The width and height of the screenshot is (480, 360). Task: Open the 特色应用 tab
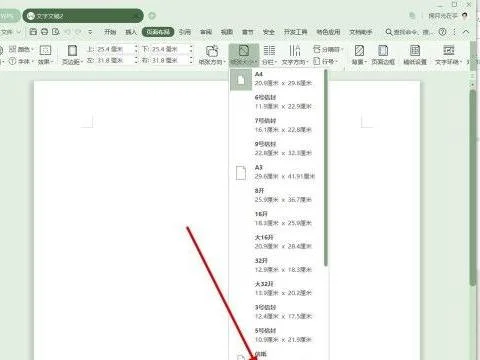(328, 32)
